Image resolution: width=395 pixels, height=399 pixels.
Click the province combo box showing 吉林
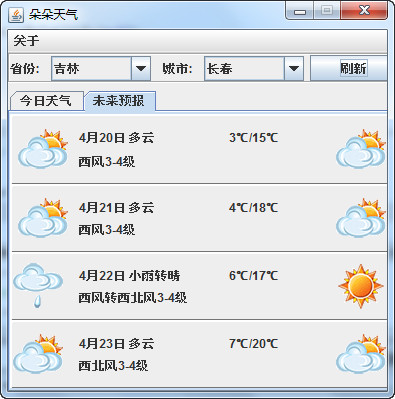[x=101, y=69]
